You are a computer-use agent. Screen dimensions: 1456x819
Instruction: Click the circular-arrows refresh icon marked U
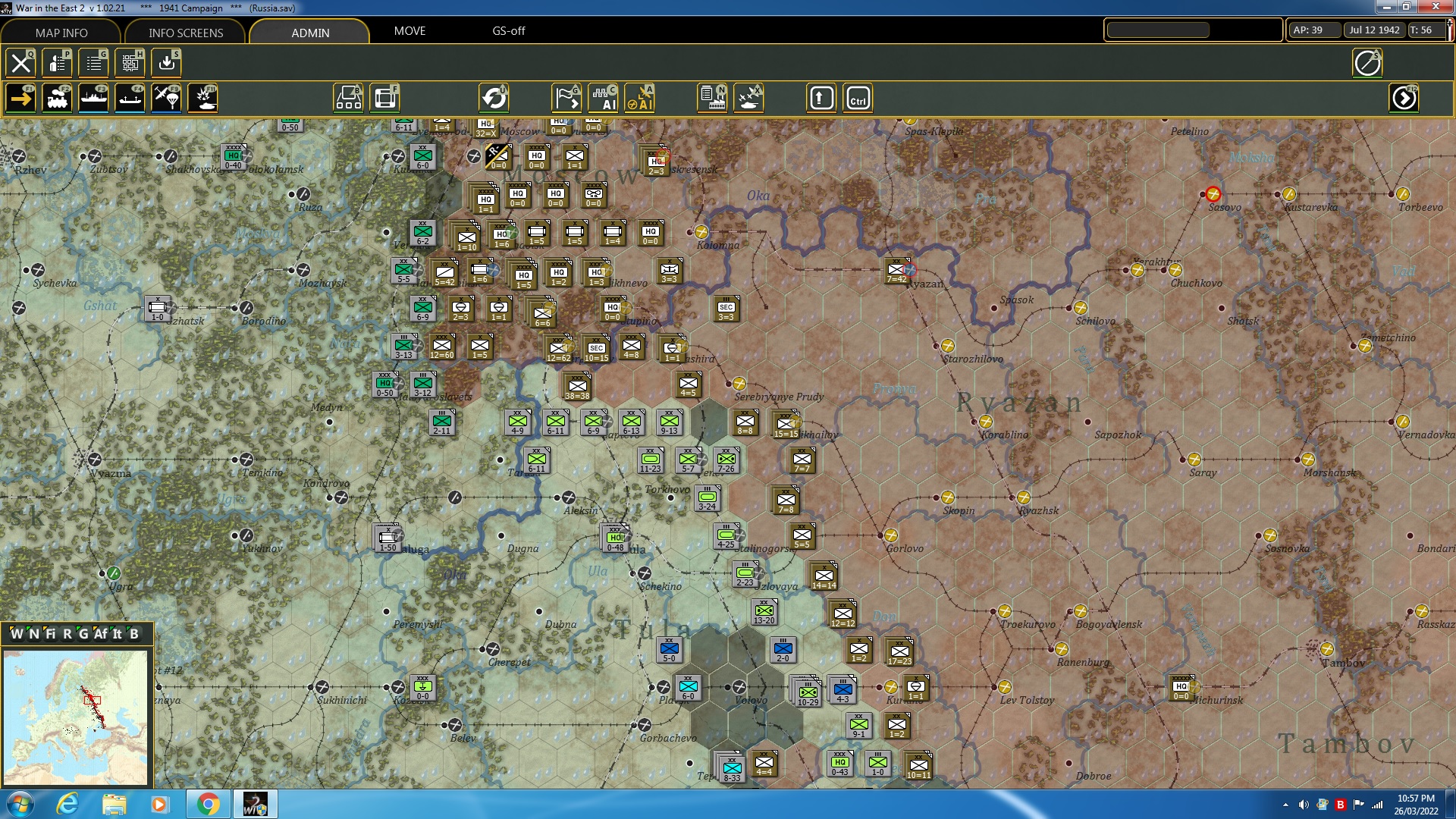(x=494, y=99)
